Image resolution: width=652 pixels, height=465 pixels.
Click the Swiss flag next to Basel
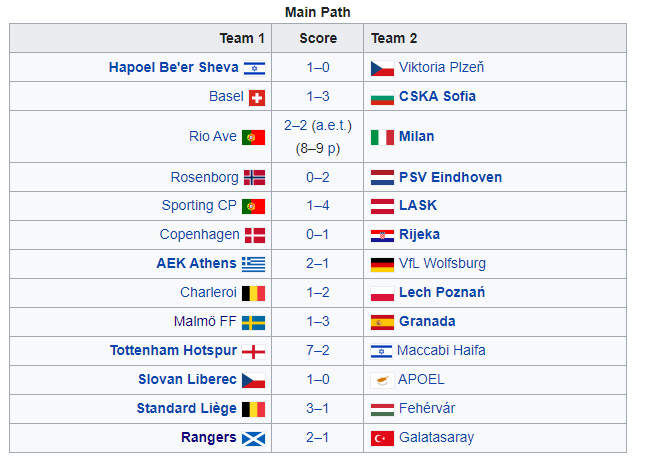tap(257, 98)
